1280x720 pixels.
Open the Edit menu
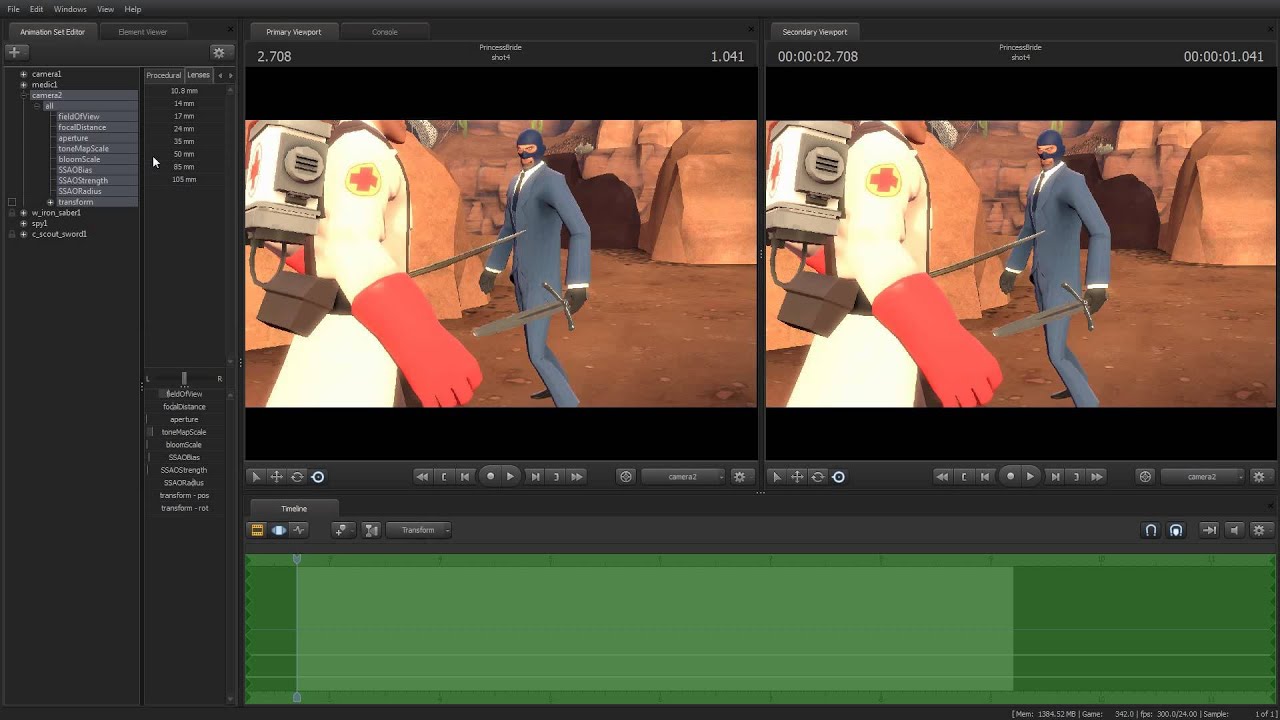[x=36, y=9]
